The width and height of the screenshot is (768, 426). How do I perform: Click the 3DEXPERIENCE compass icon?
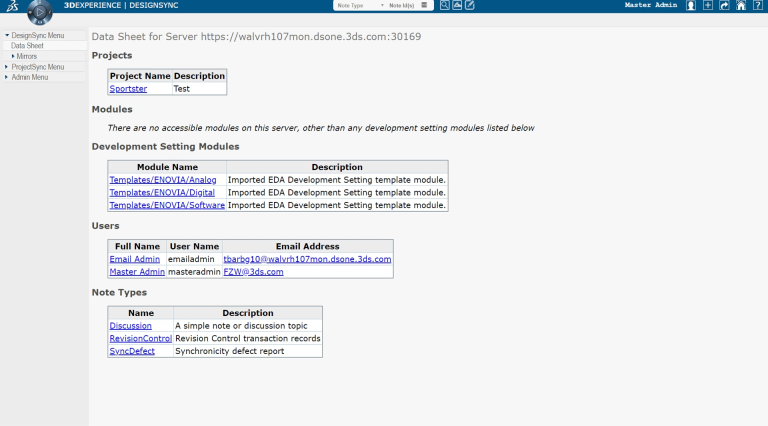click(40, 13)
